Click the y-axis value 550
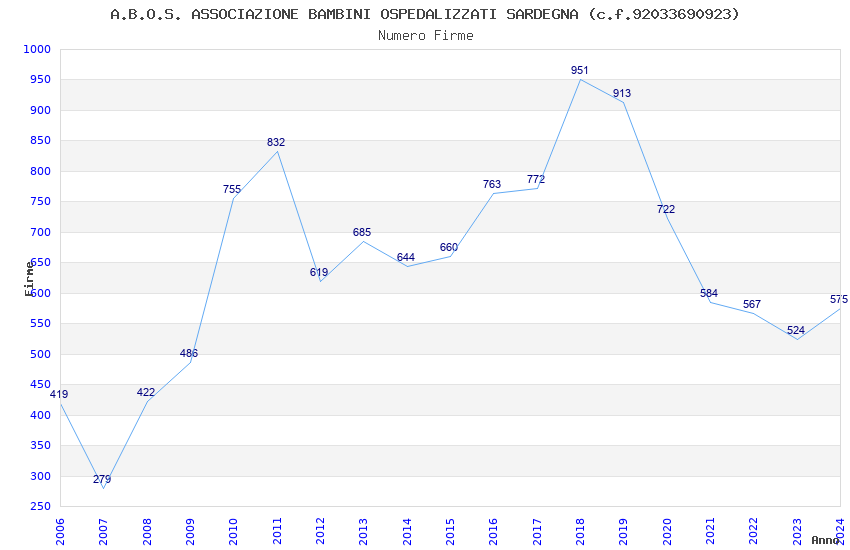This screenshot has width=850, height=550. click(41, 323)
